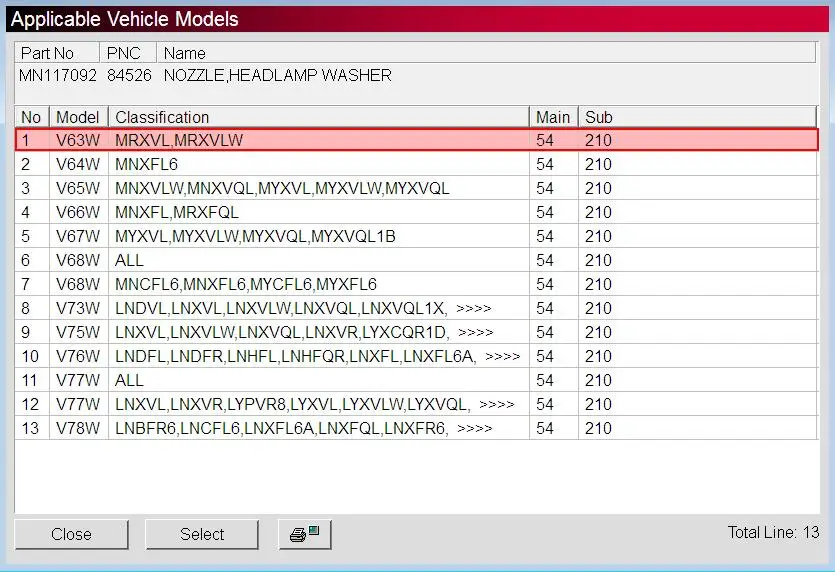
Task: Click the Sub column header
Action: pyautogui.click(x=698, y=117)
